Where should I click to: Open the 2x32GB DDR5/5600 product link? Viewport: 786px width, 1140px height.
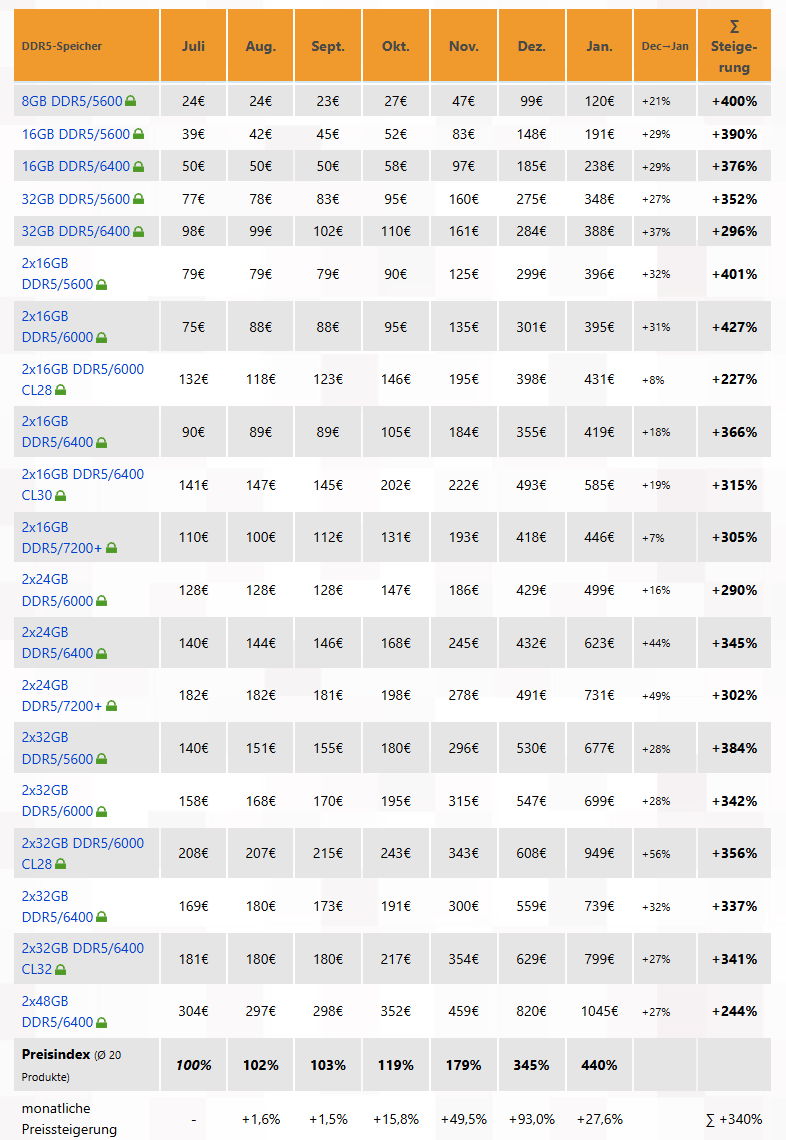(57, 748)
